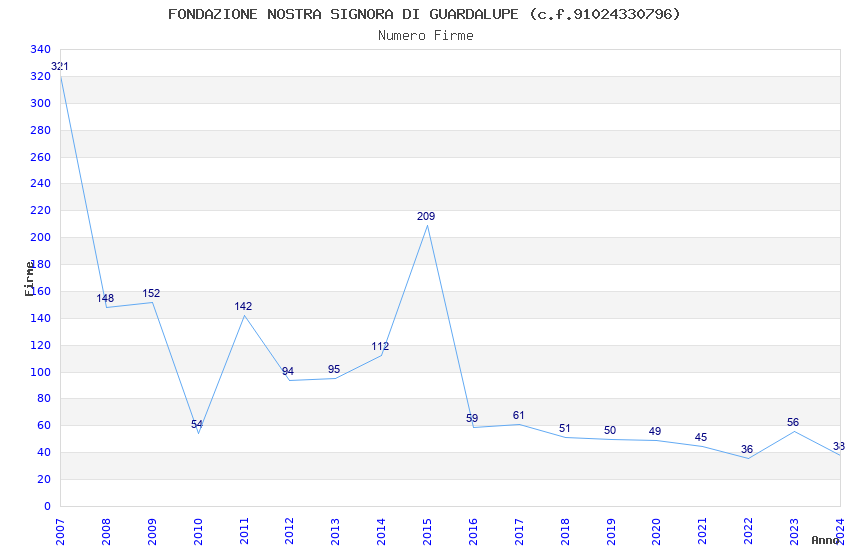Select the 321 data point label for 2007

point(60,67)
